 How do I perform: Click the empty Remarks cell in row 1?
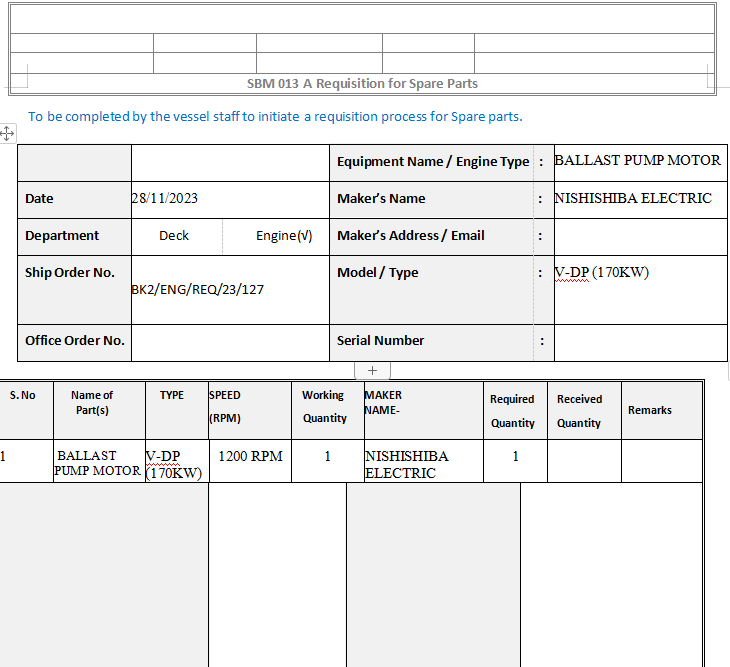(x=661, y=461)
